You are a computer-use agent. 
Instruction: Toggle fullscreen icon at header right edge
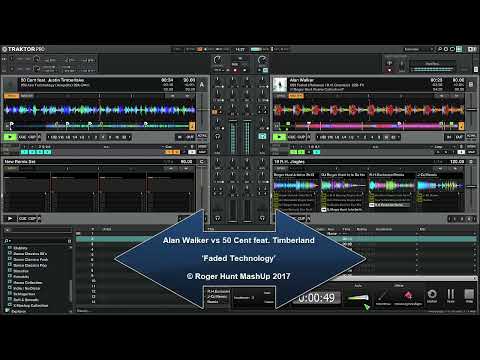(472, 49)
